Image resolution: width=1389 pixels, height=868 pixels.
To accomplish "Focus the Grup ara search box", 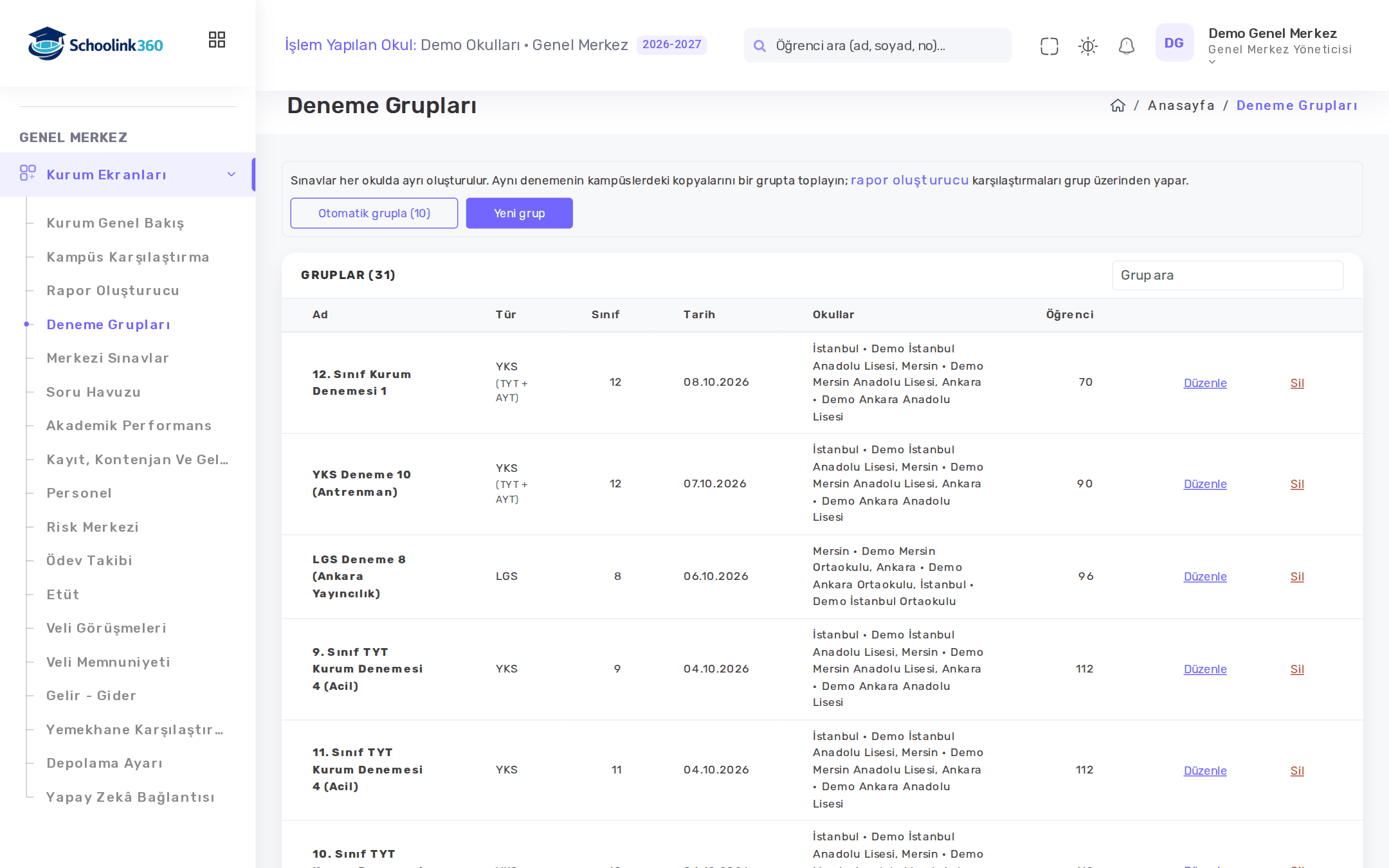I will click(1227, 275).
